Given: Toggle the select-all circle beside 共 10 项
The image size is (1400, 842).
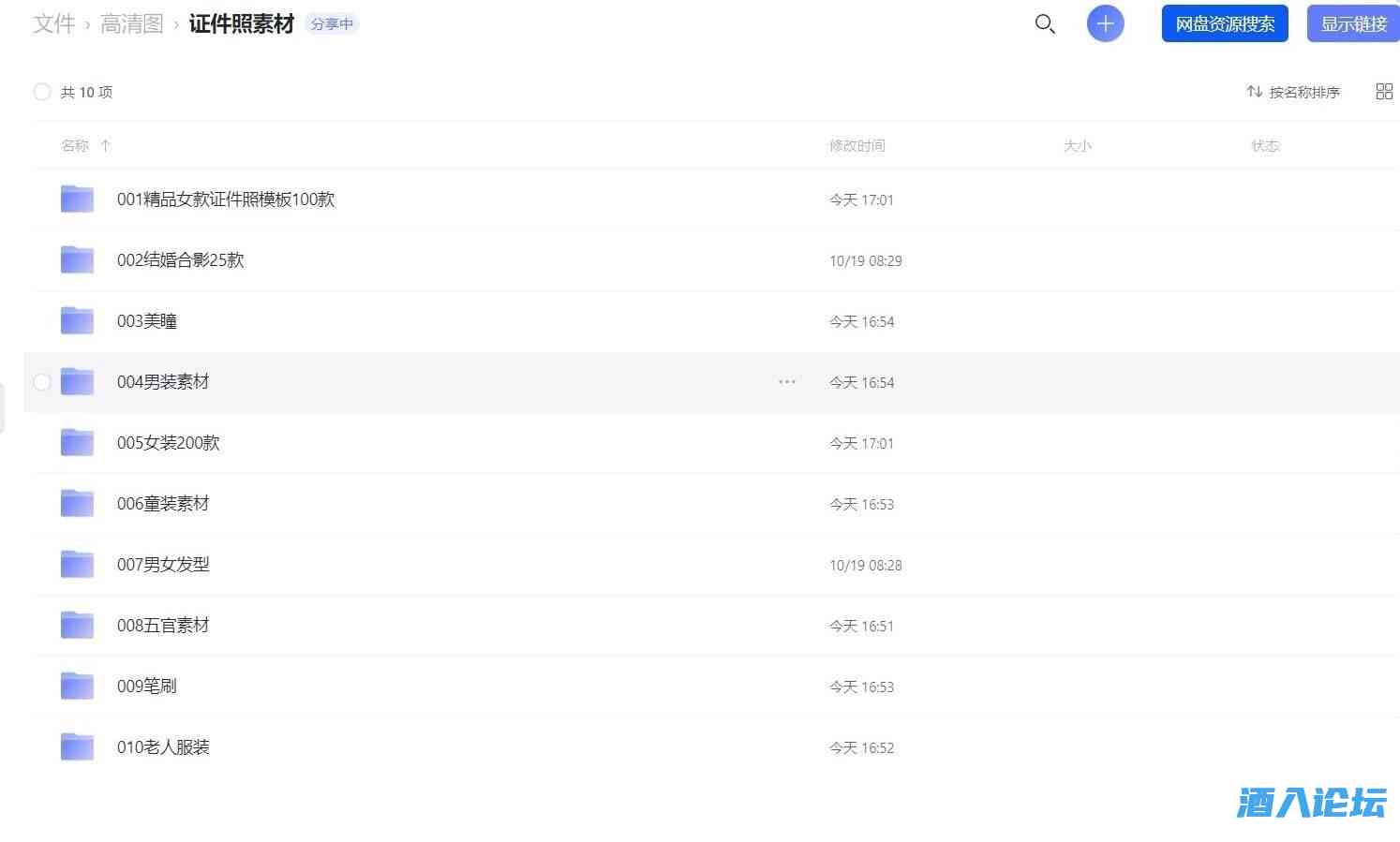Looking at the screenshot, I should pyautogui.click(x=42, y=92).
